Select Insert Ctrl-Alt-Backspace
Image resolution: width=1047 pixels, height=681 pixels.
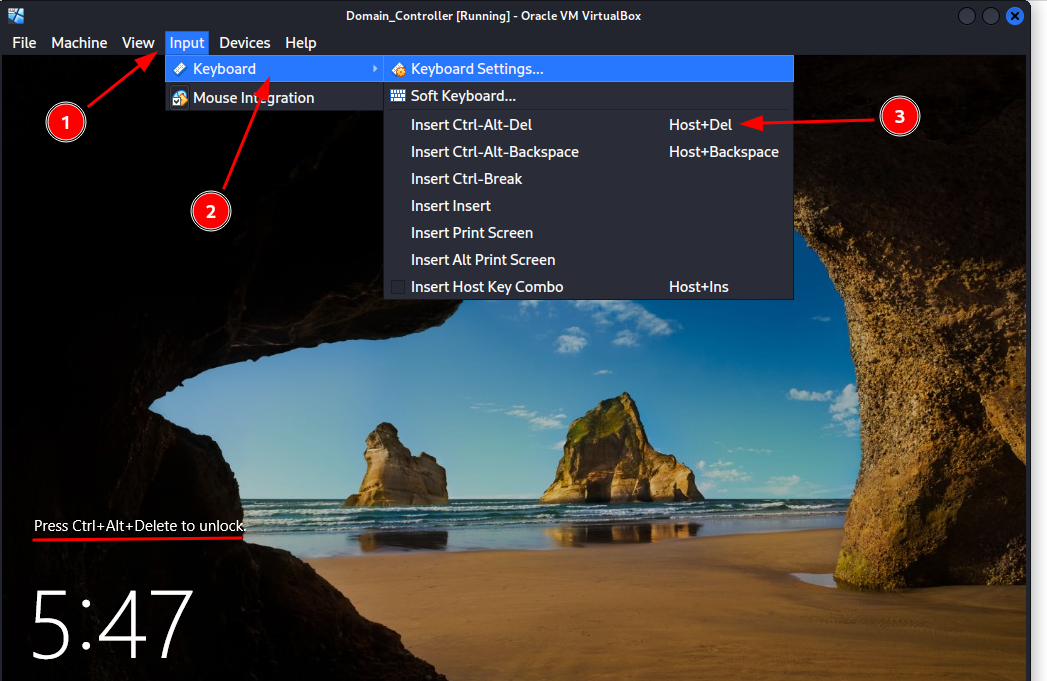click(x=589, y=152)
